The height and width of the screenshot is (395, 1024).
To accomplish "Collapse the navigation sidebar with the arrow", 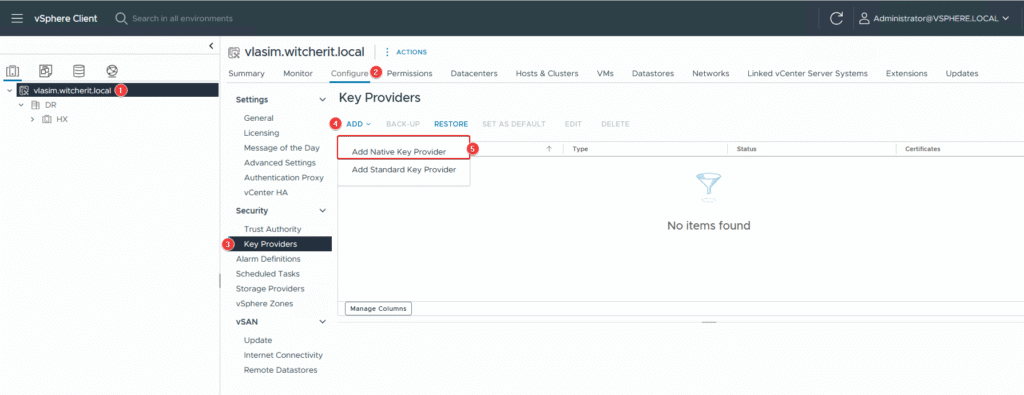I will [211, 45].
